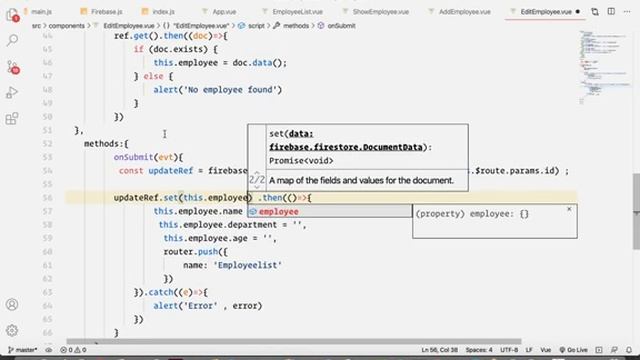Show next signature in parameter hints
This screenshot has height=360, width=640.
(x=257, y=187)
